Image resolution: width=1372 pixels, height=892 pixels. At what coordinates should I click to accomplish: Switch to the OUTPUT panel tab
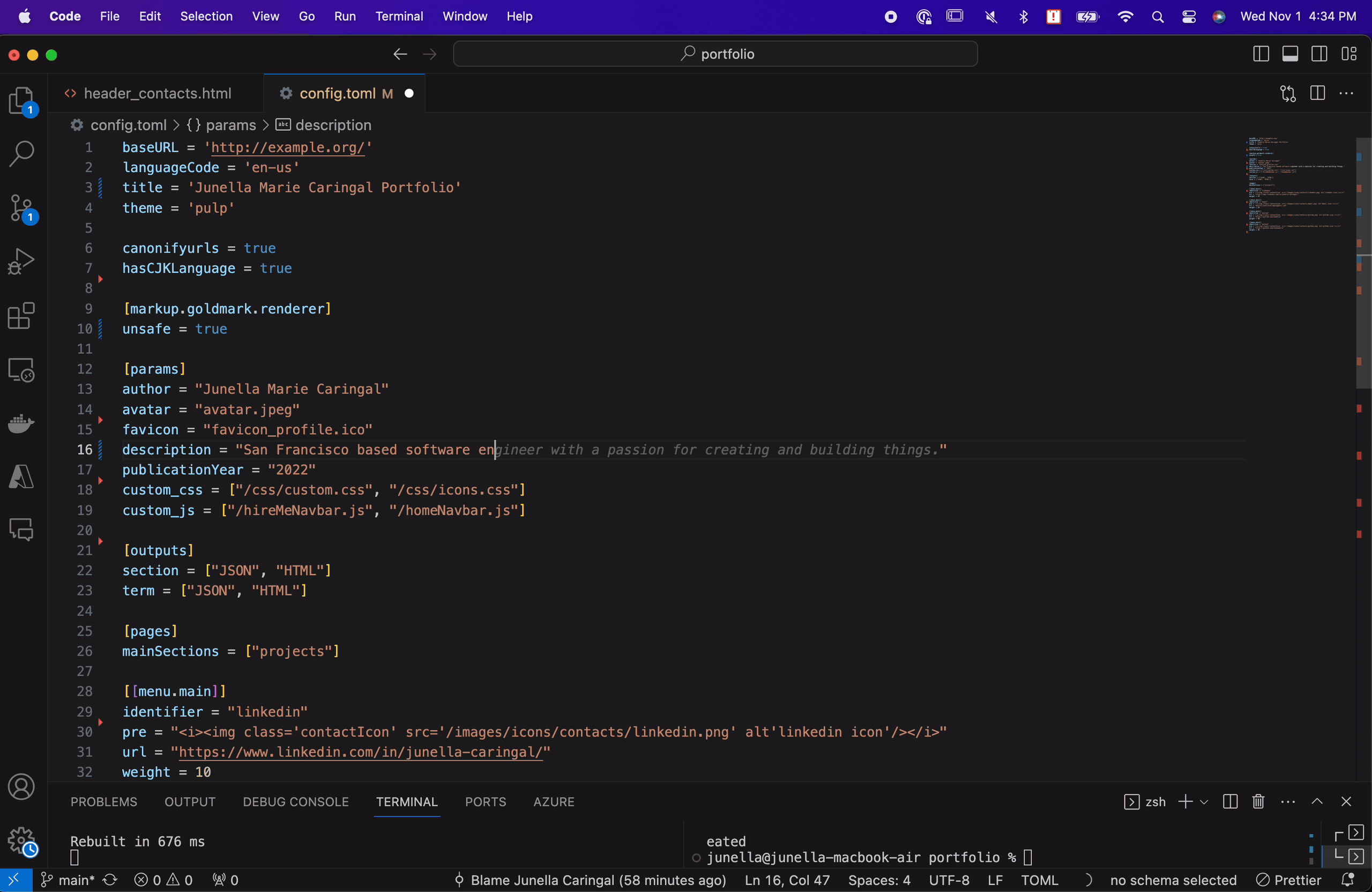tap(190, 801)
